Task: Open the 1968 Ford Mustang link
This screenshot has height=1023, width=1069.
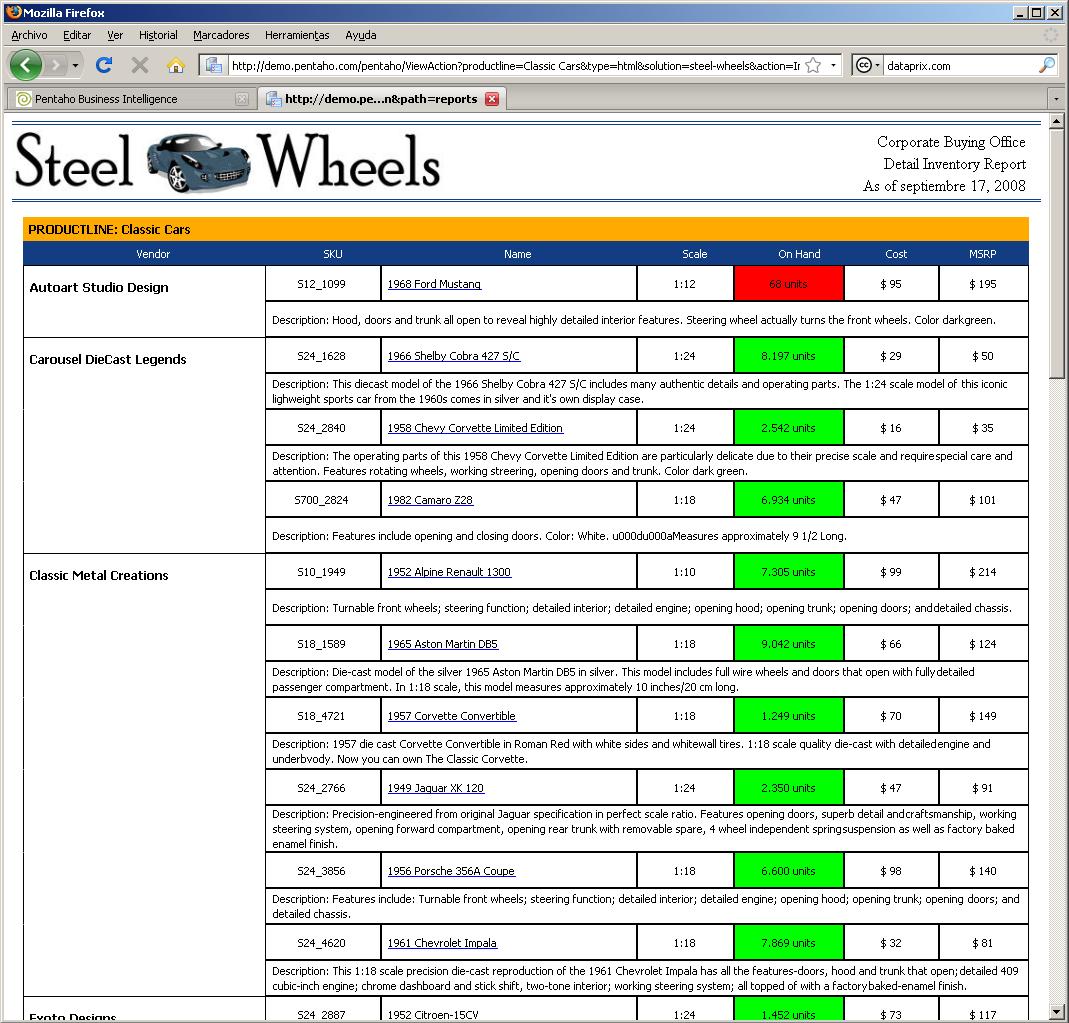Action: 434,284
